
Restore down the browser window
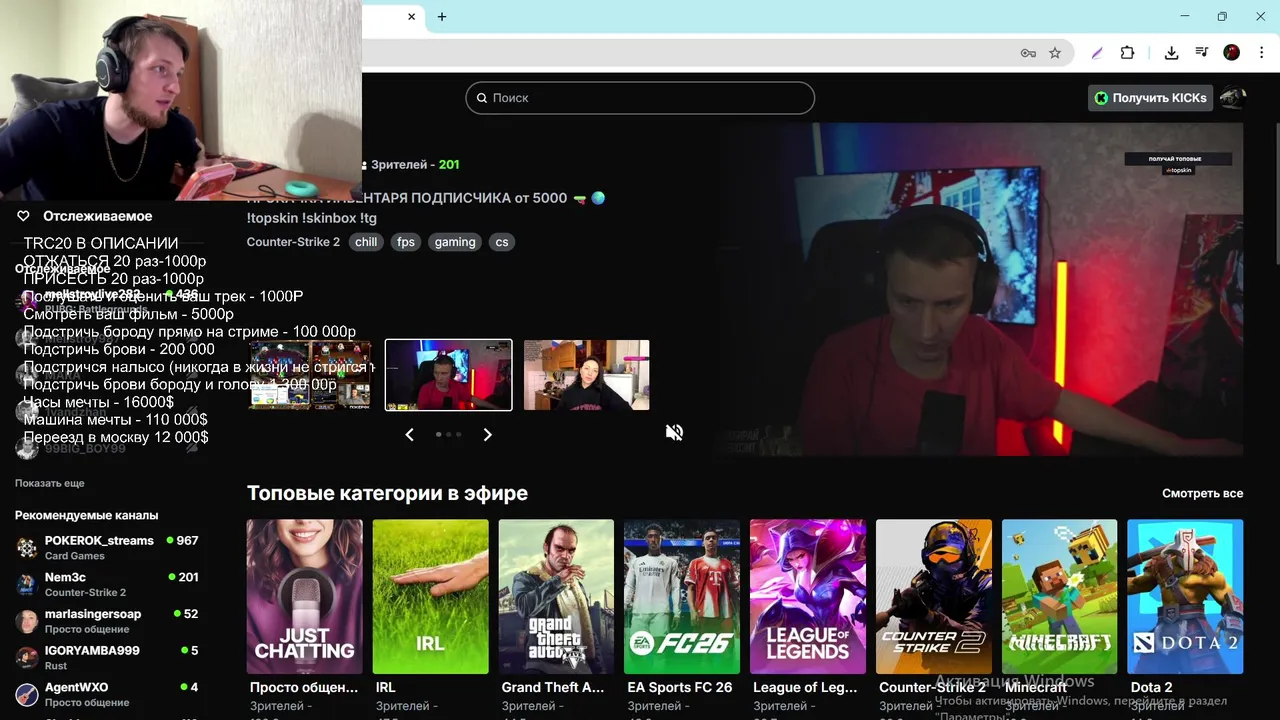pyautogui.click(x=1222, y=16)
